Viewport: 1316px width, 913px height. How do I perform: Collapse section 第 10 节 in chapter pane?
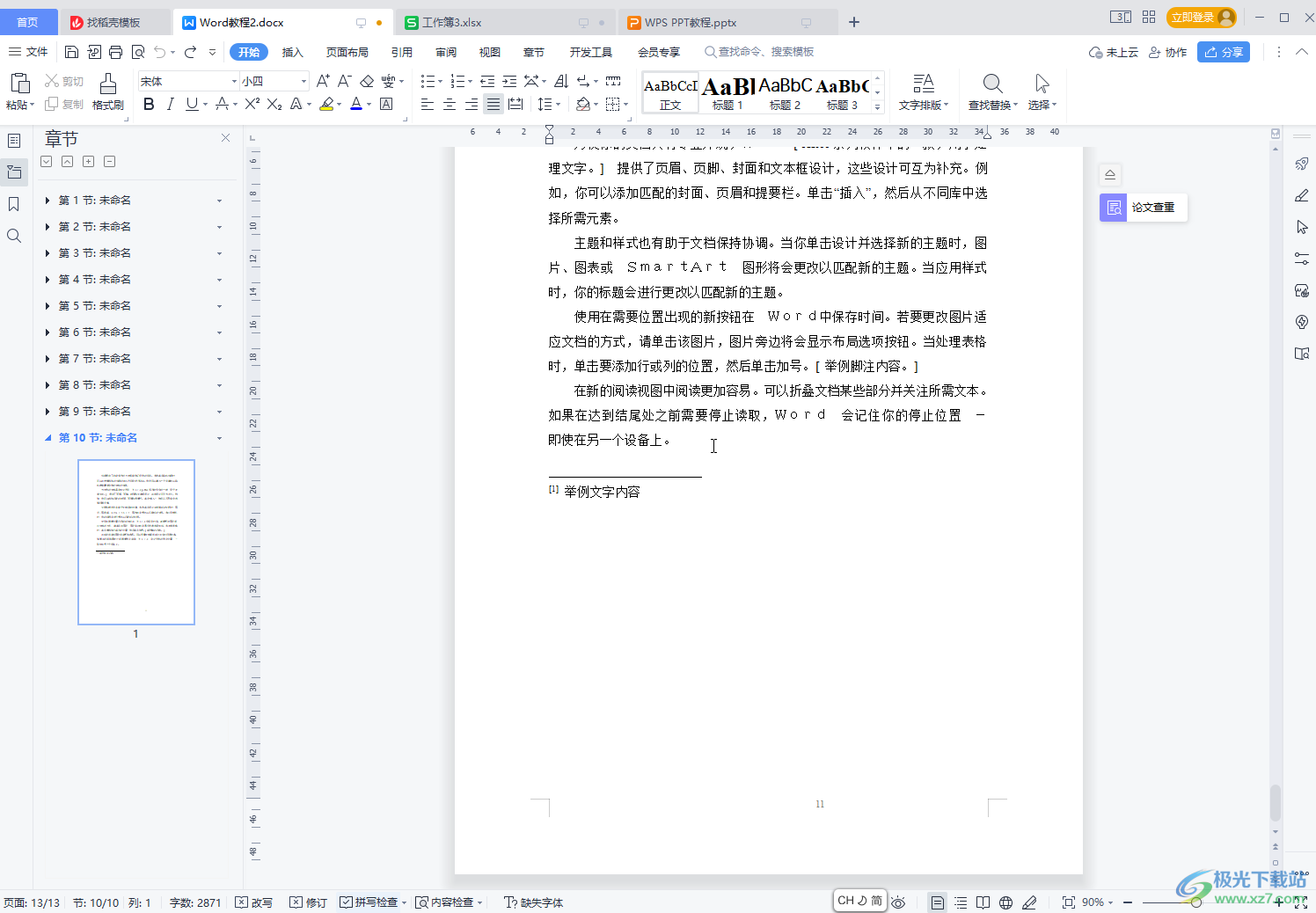click(48, 438)
